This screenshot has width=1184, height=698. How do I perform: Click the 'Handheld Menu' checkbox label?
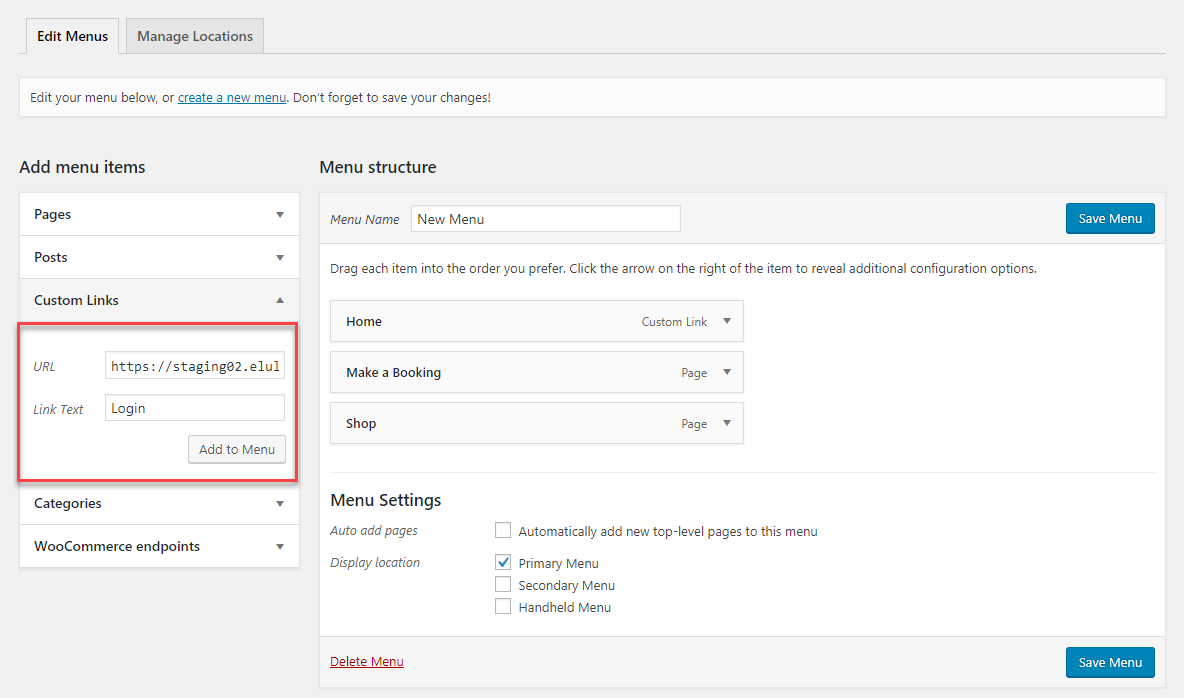coord(564,607)
